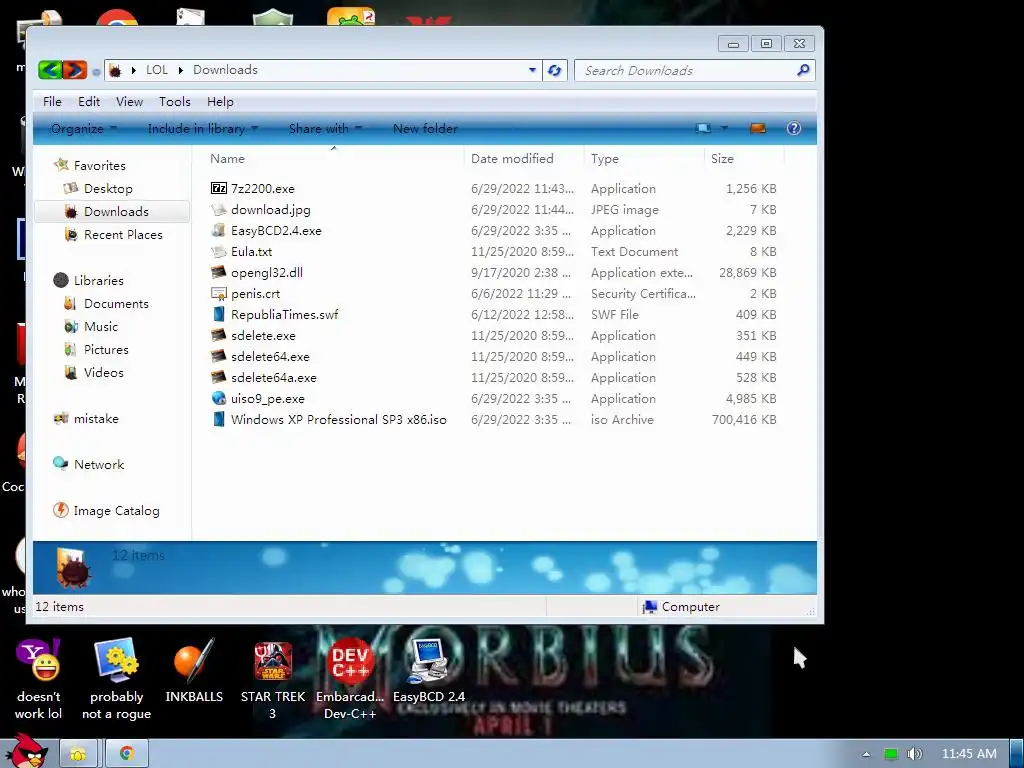Open the Chrome taskbar button
Image resolution: width=1024 pixels, height=768 pixels.
pos(127,754)
